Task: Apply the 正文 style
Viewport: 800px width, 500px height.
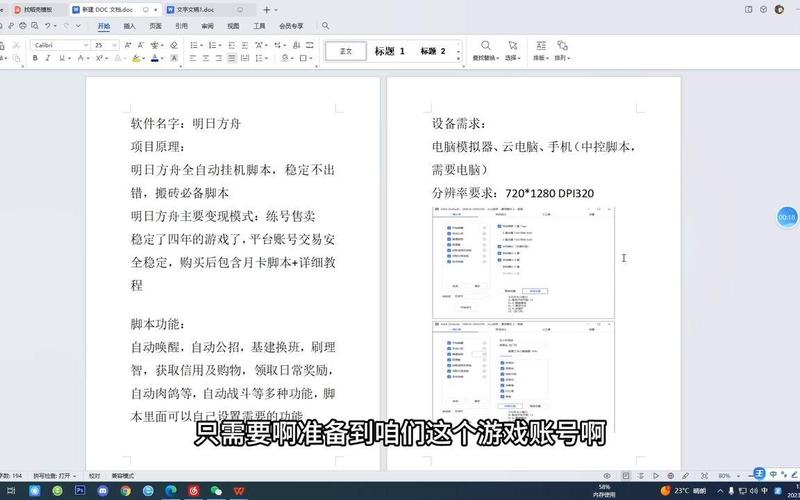Action: coord(346,51)
